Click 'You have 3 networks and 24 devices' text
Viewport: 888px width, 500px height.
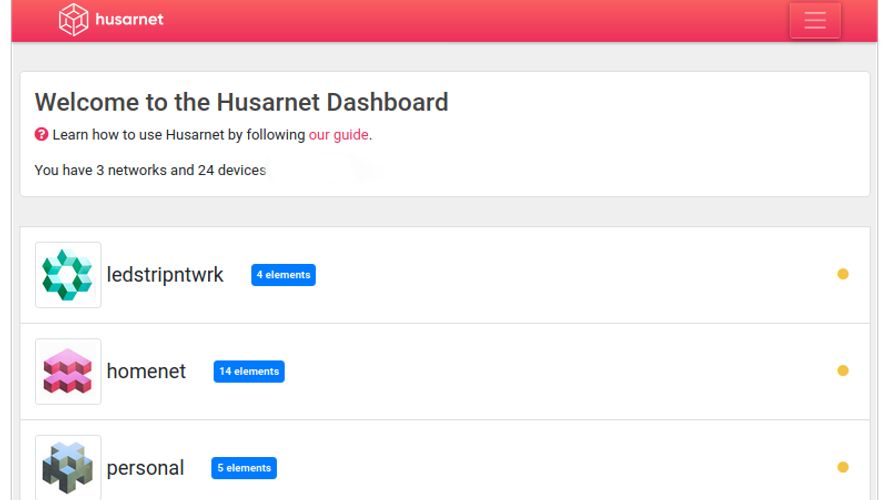coord(150,170)
